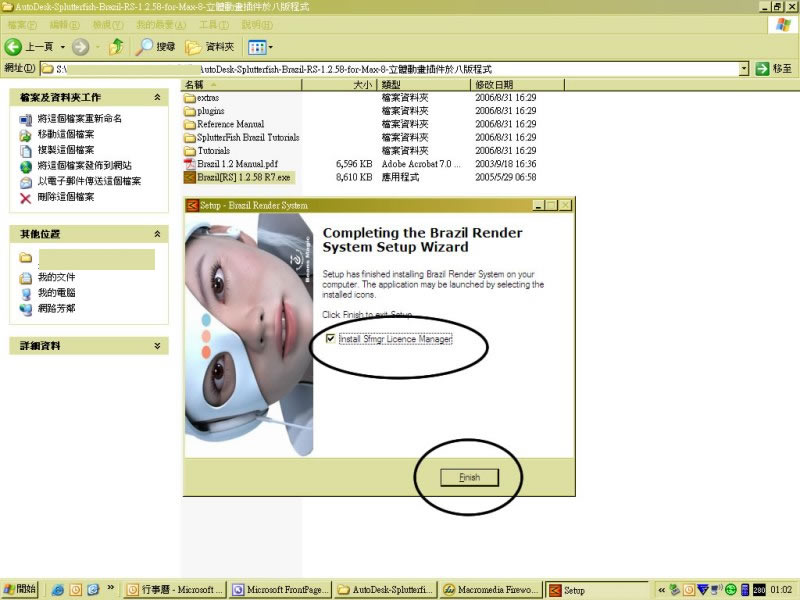Open the 搜尋 search pane
This screenshot has height=600, width=800.
point(156,47)
